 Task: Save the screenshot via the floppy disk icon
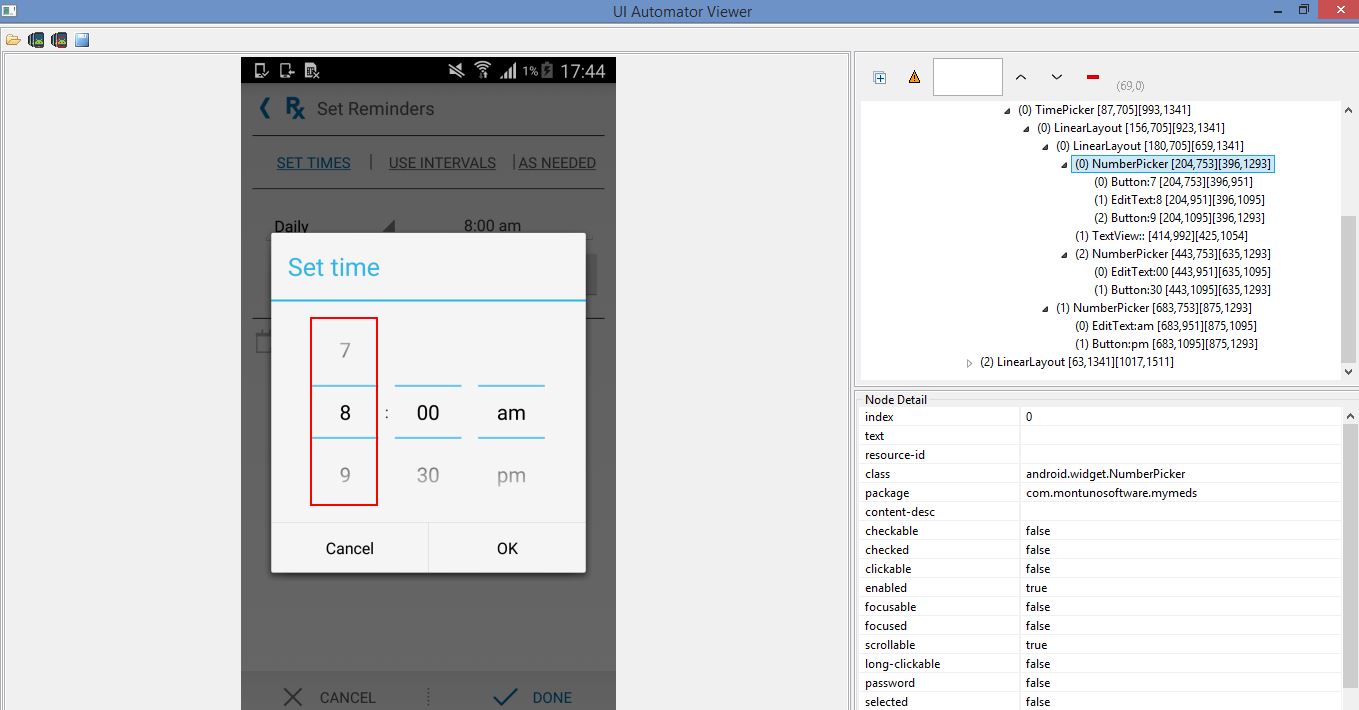click(82, 40)
